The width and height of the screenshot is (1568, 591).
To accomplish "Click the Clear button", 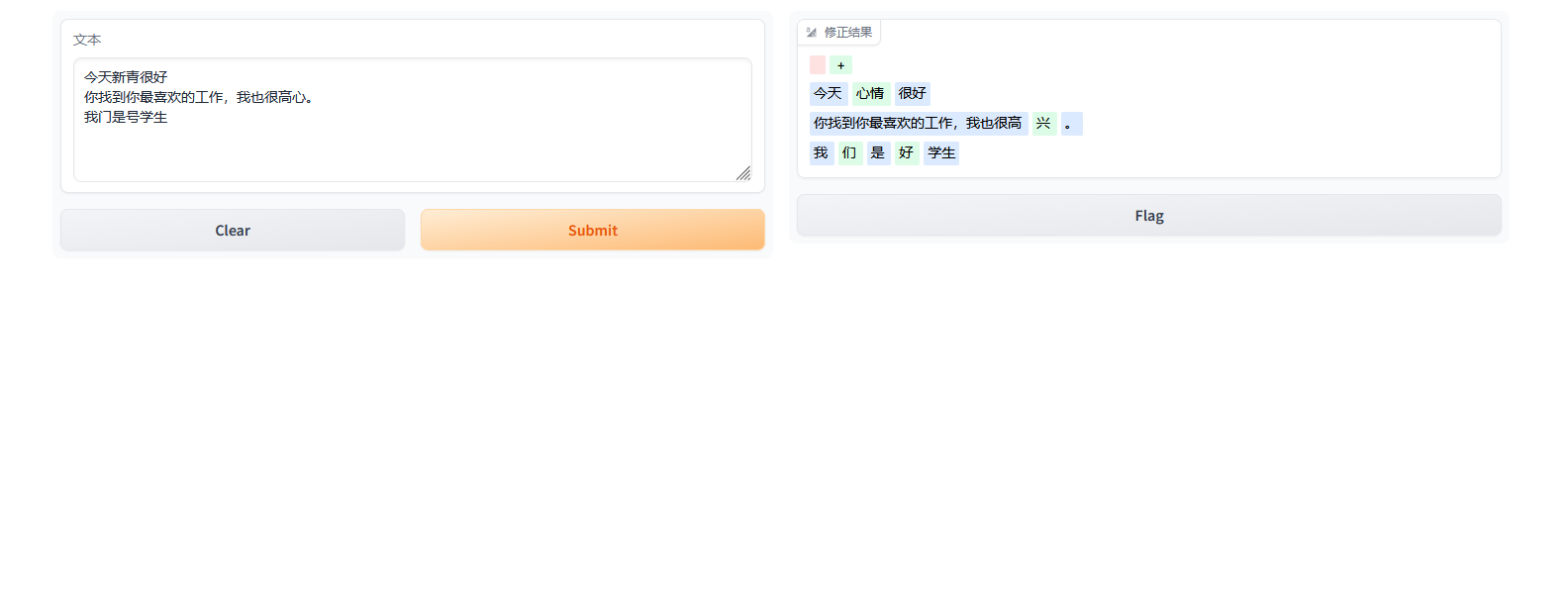I will click(233, 230).
